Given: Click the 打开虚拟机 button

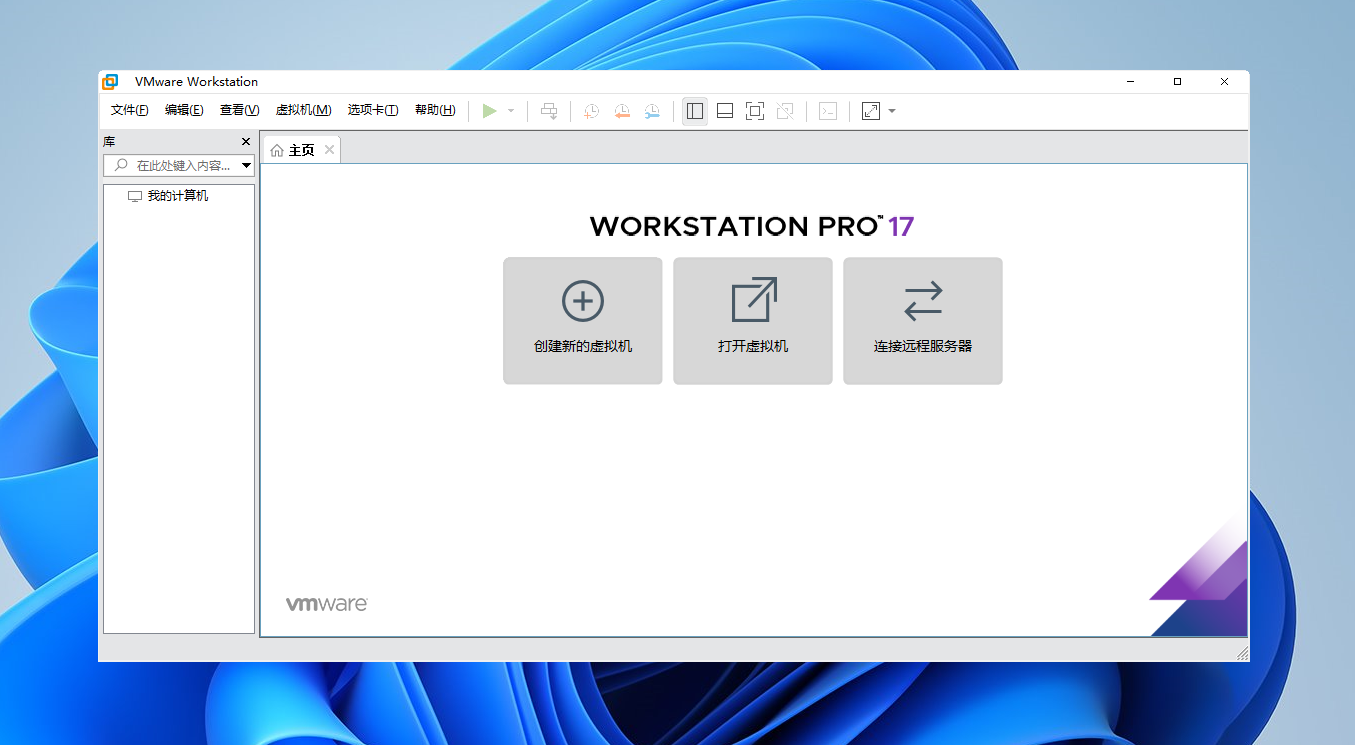Looking at the screenshot, I should (753, 321).
